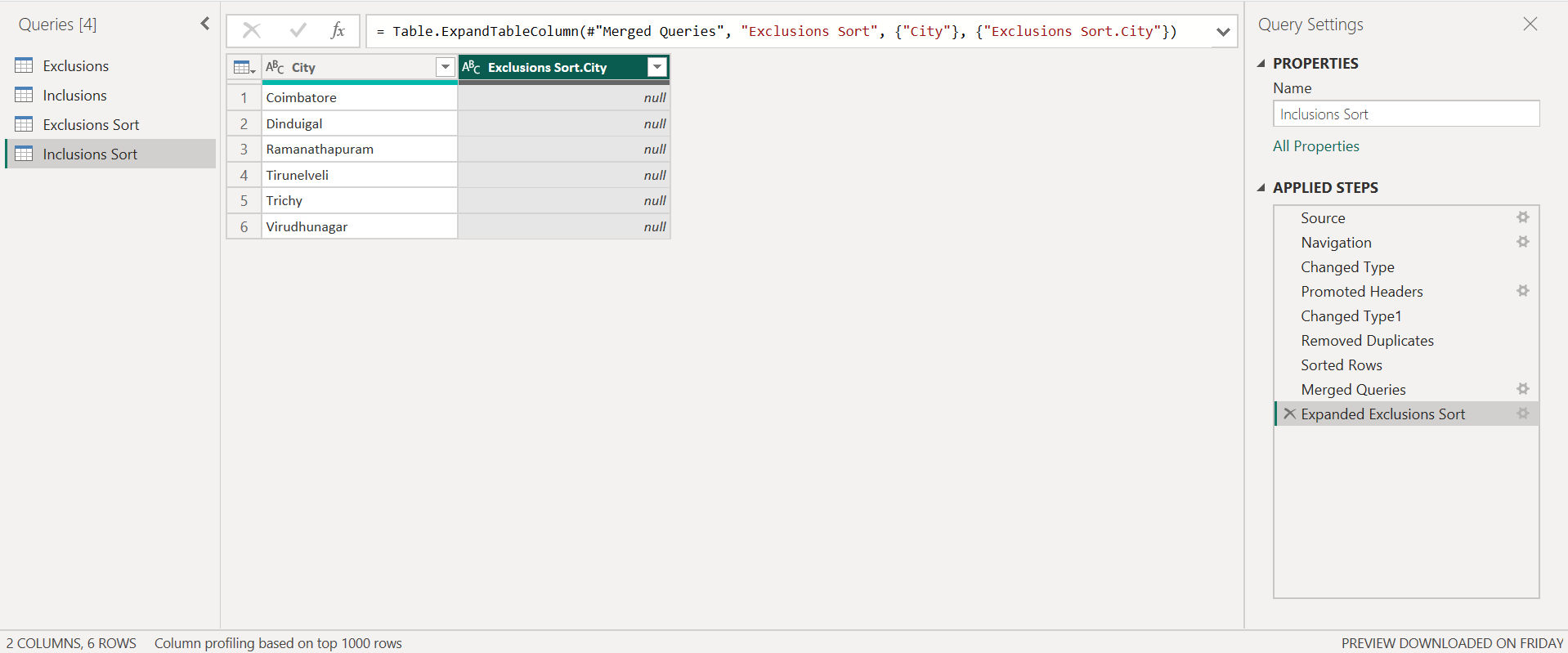Select the Changed Type1 step

(x=1406, y=316)
